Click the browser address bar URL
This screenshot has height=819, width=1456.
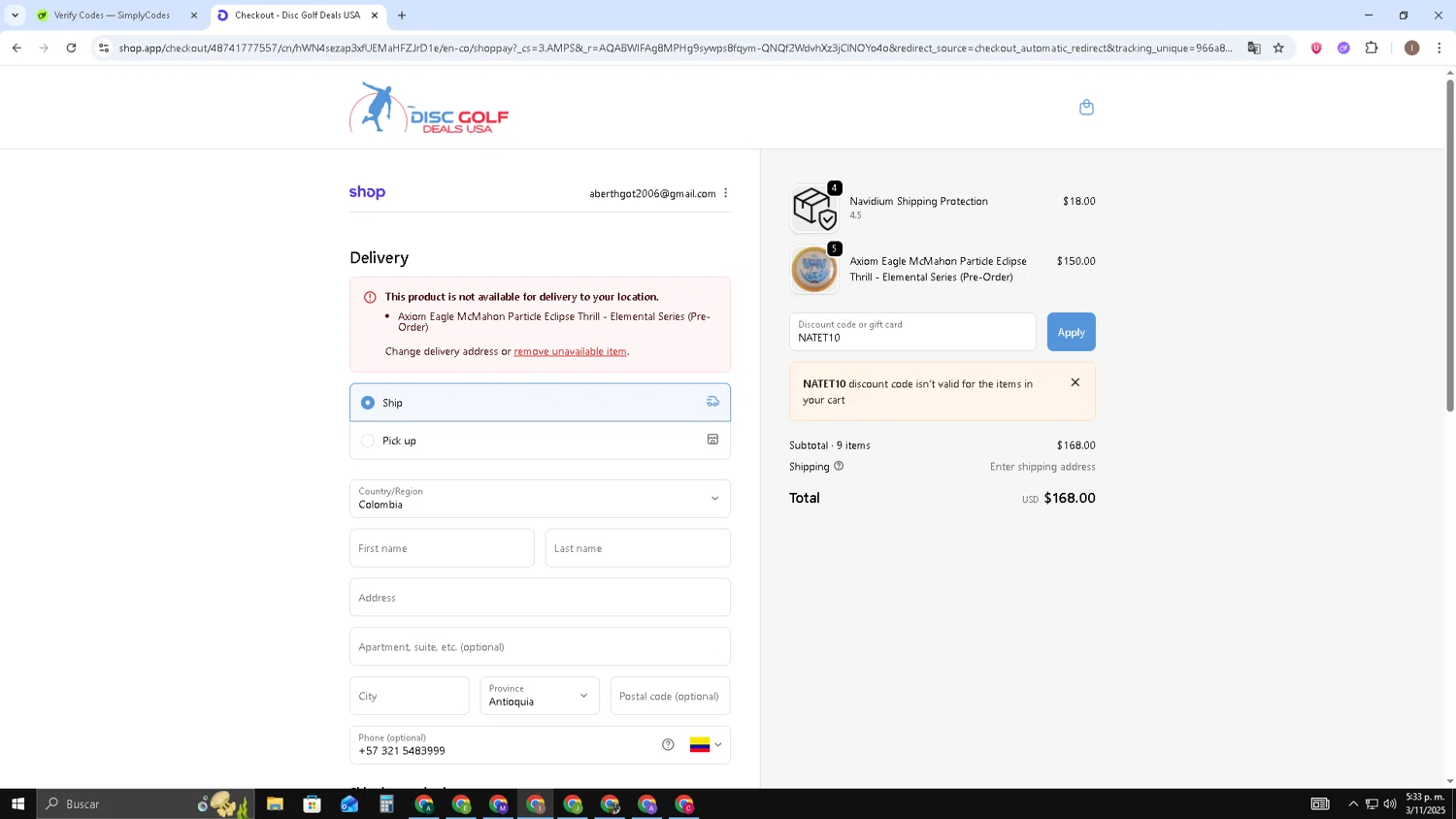(675, 48)
